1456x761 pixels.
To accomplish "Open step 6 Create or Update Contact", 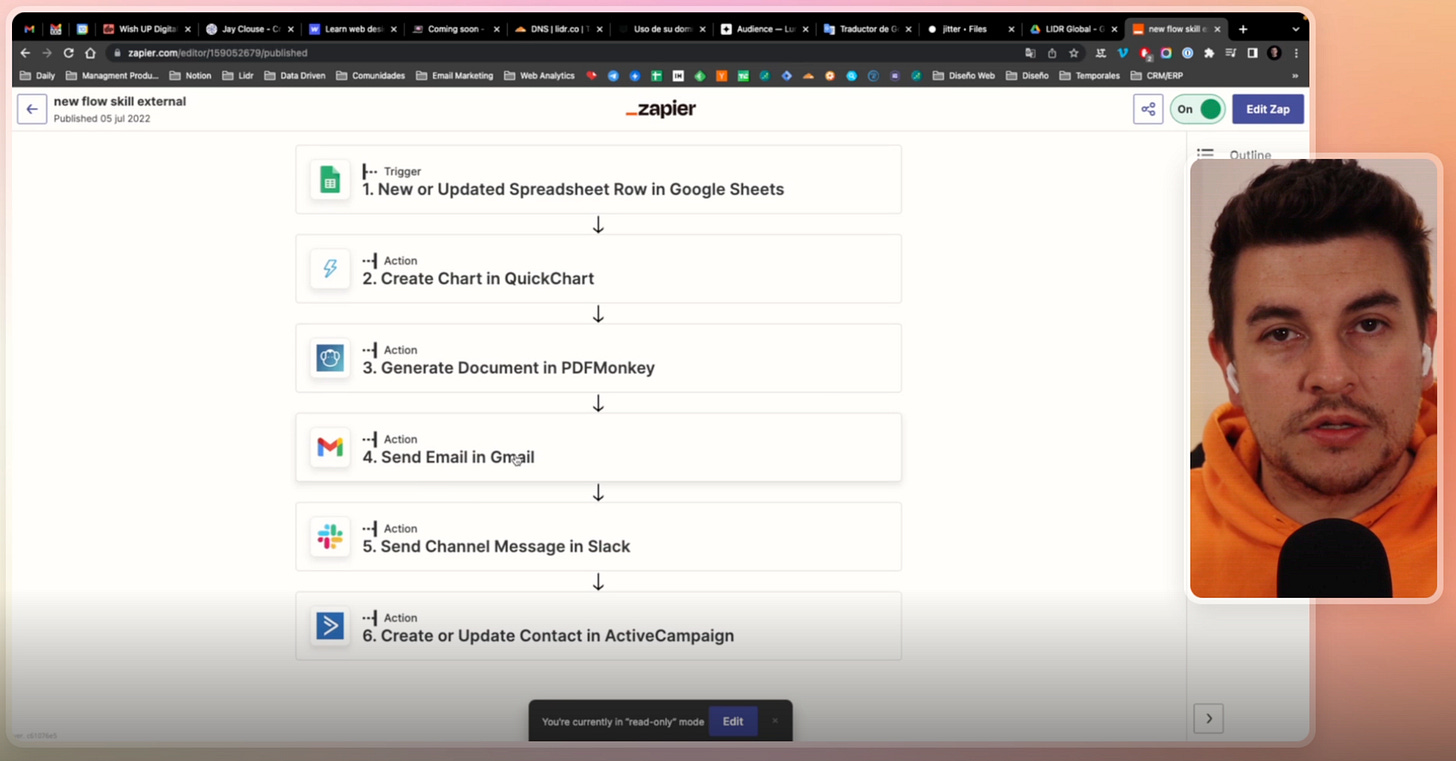I will (598, 626).
